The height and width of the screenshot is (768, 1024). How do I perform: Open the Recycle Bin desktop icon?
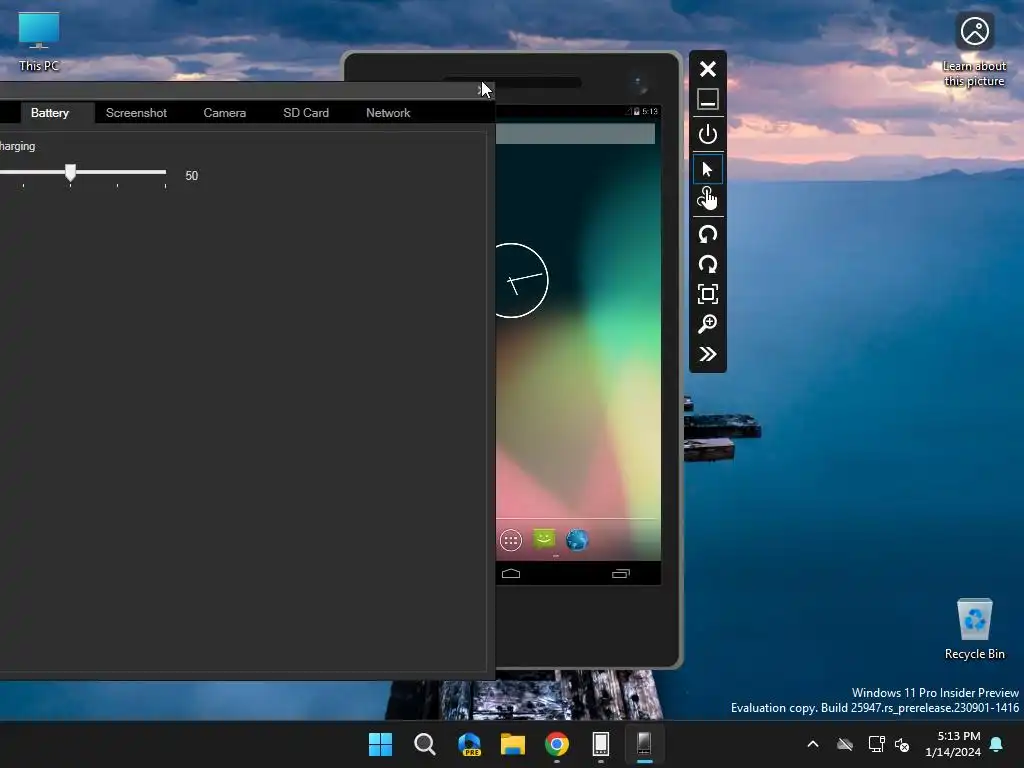click(x=974, y=629)
